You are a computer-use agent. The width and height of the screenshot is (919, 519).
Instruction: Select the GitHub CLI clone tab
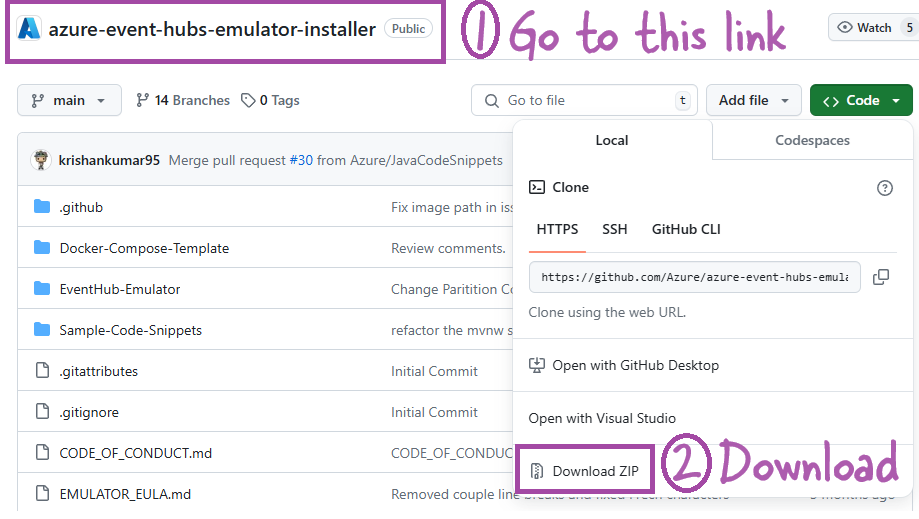[686, 229]
